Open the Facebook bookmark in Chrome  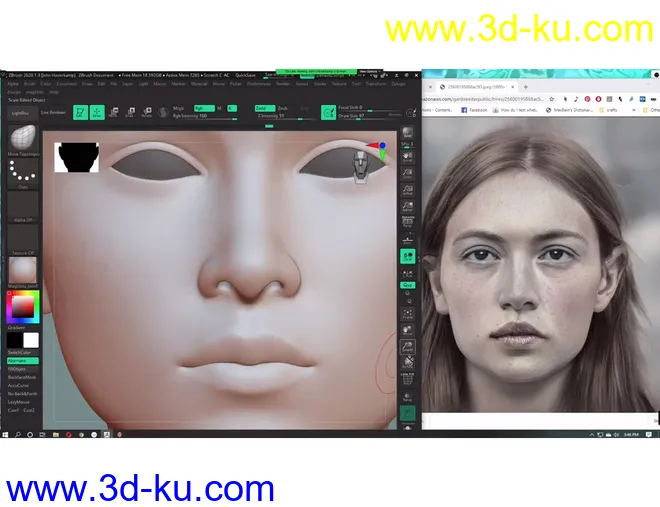click(474, 110)
